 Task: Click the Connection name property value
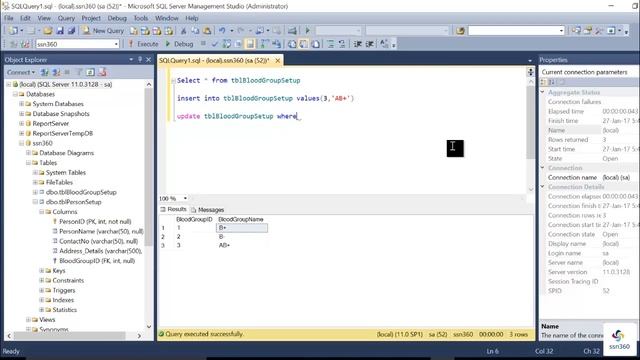[x=616, y=178]
